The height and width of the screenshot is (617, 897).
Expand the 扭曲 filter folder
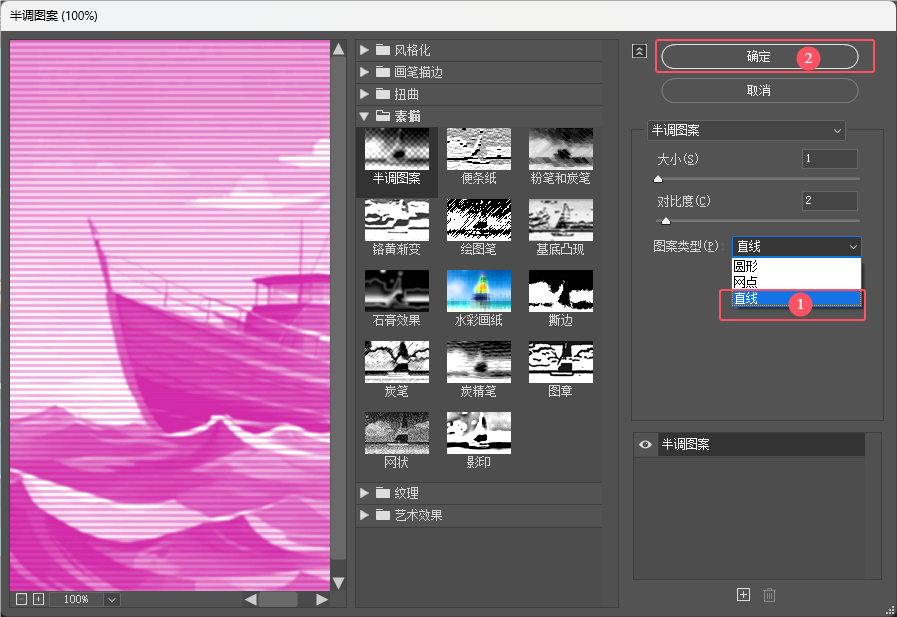coord(364,94)
